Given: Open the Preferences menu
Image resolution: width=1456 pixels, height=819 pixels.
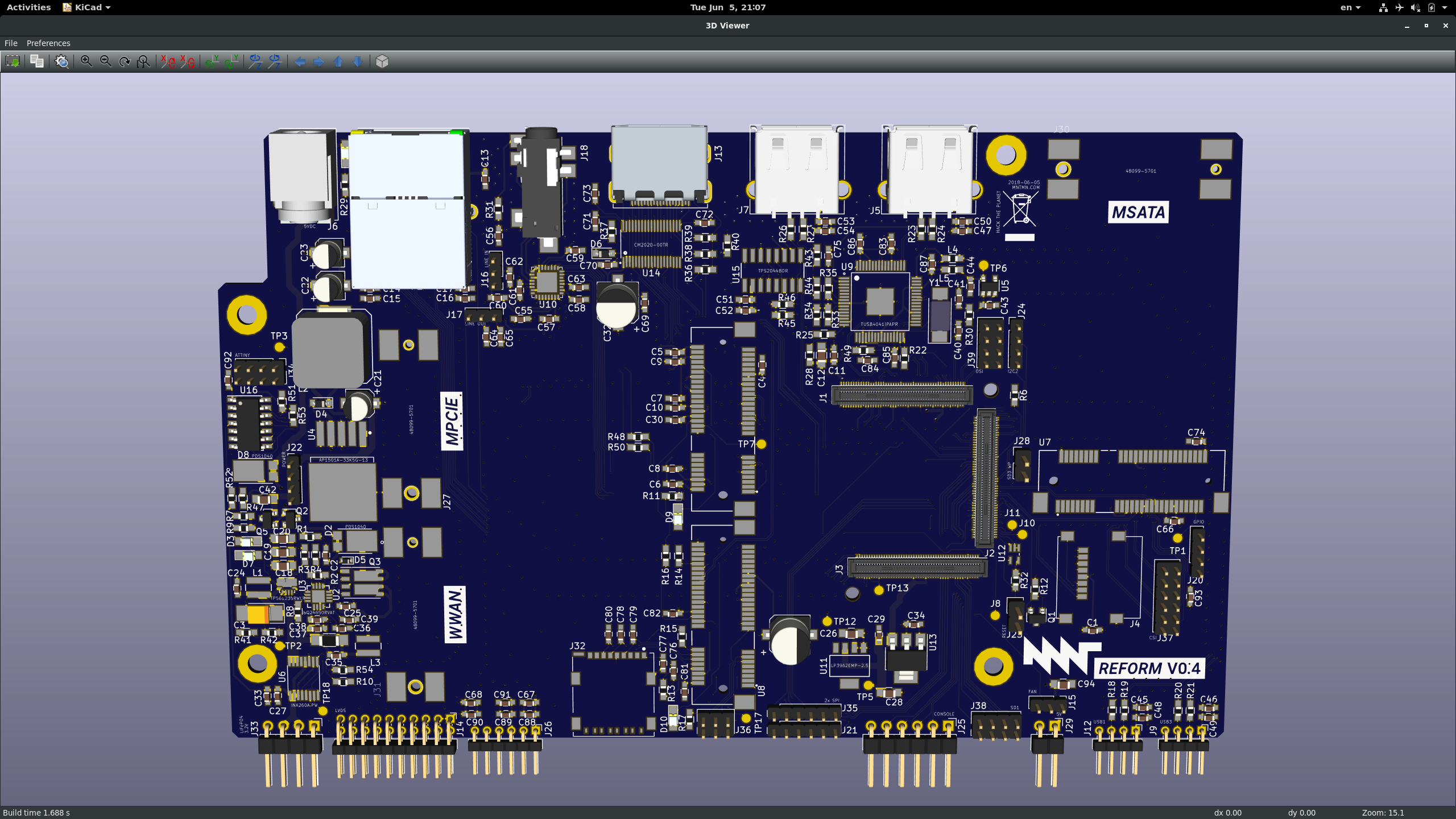Looking at the screenshot, I should pyautogui.click(x=48, y=43).
